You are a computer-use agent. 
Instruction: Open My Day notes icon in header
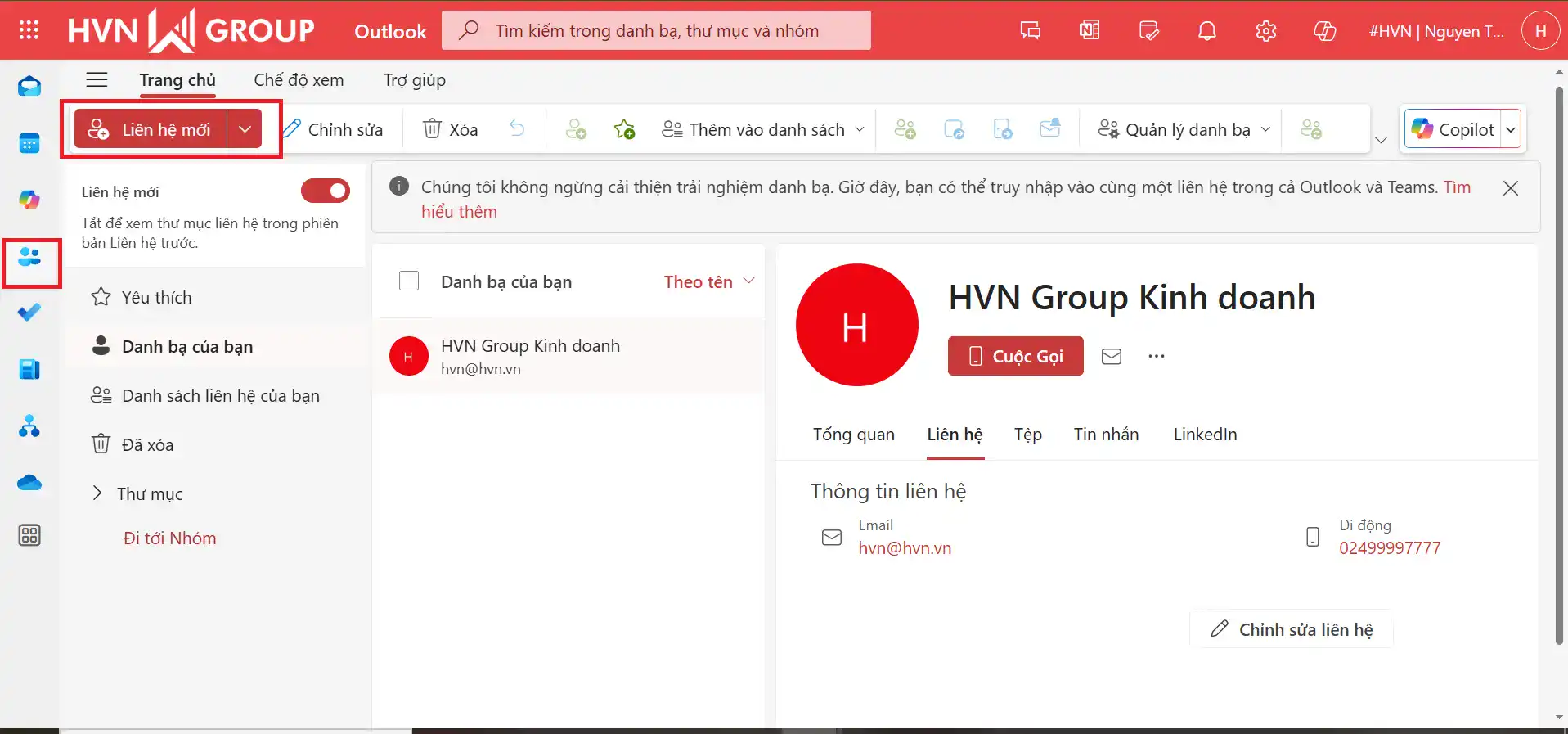click(x=1148, y=31)
